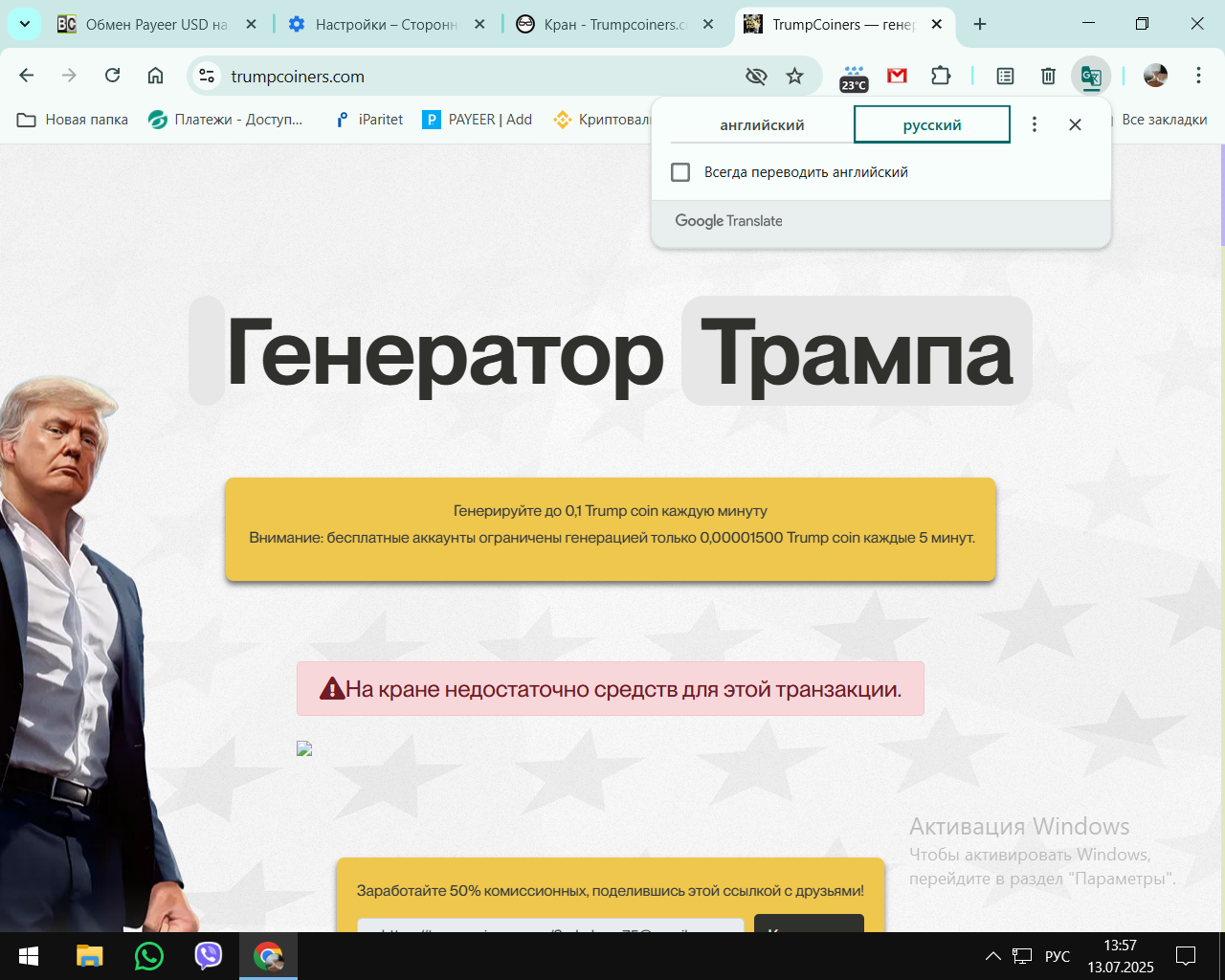Click the crossed-eye tracking protection icon
Screen dimensions: 1225x980
point(756,76)
